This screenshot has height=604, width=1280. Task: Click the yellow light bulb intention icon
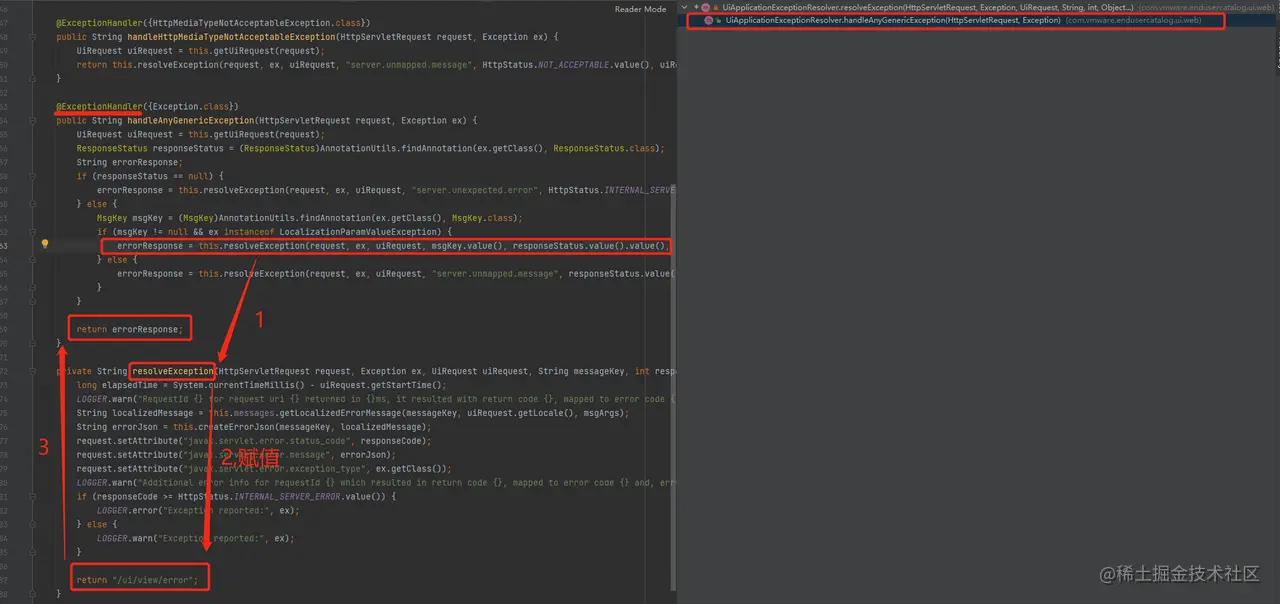pyautogui.click(x=44, y=244)
